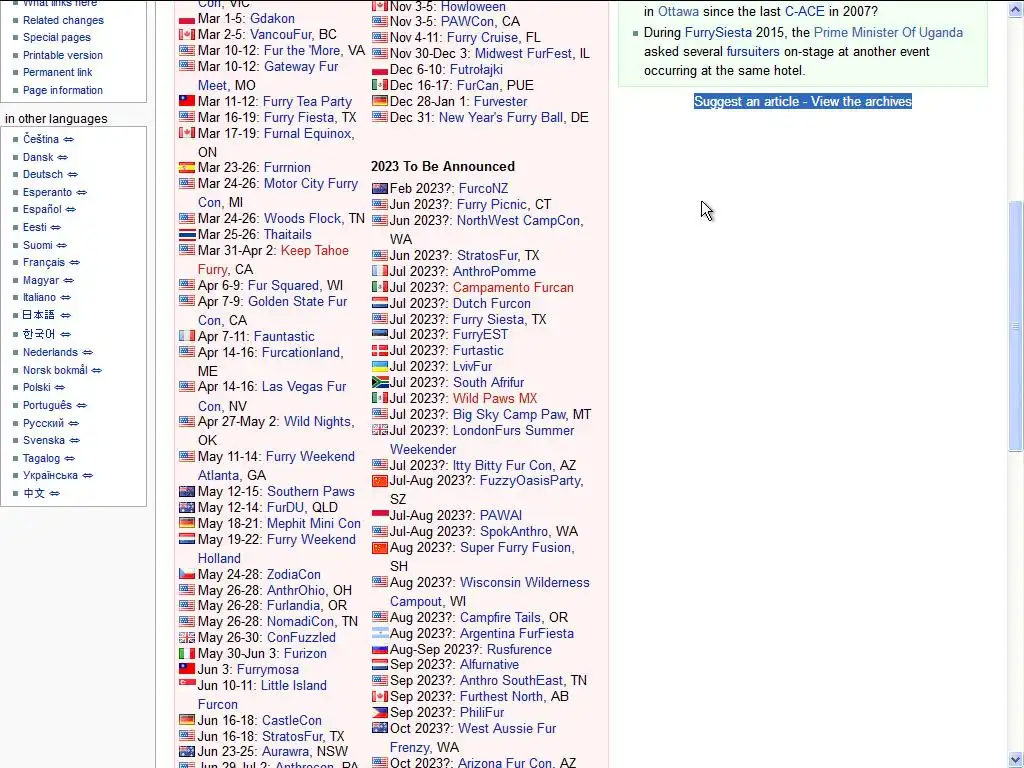The height and width of the screenshot is (768, 1024).
Task: Click the UK flag beside ConFuzzled
Action: coord(187,637)
